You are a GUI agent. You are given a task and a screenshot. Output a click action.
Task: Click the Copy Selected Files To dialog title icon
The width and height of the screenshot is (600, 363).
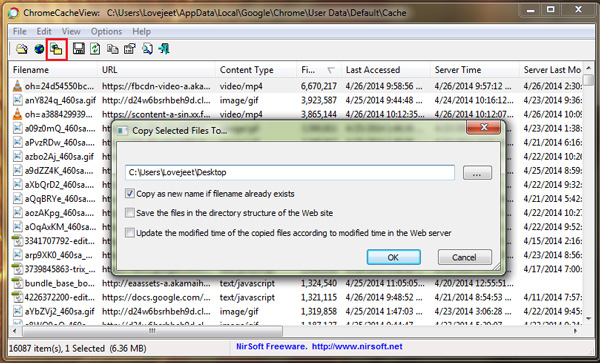pos(122,131)
